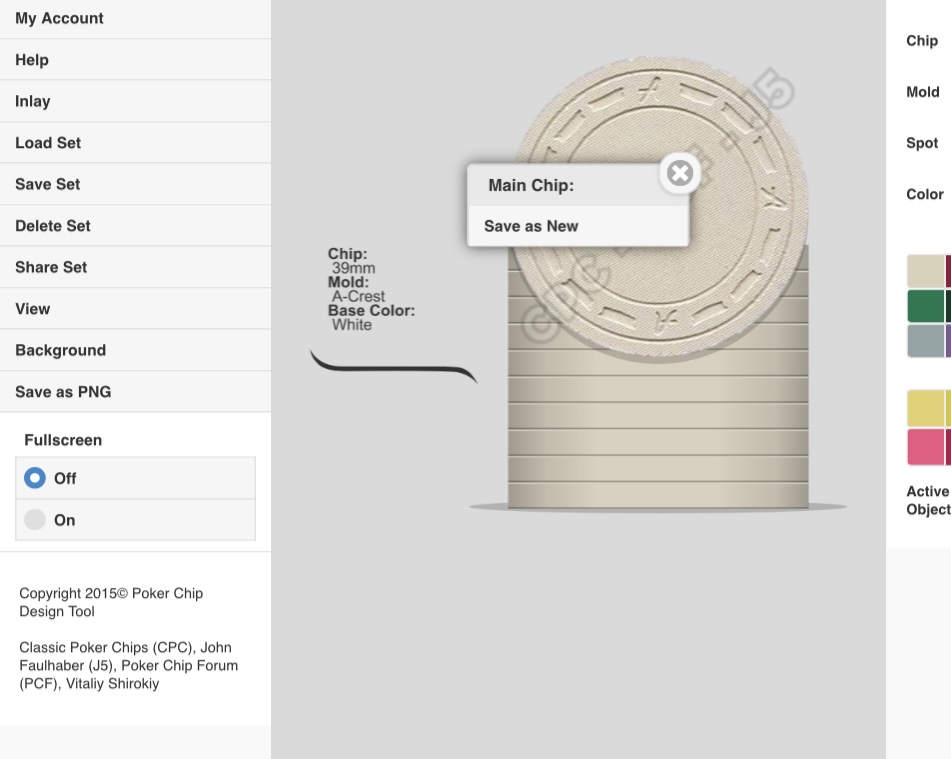
Task: Pick the green color swatch
Action: 925,306
